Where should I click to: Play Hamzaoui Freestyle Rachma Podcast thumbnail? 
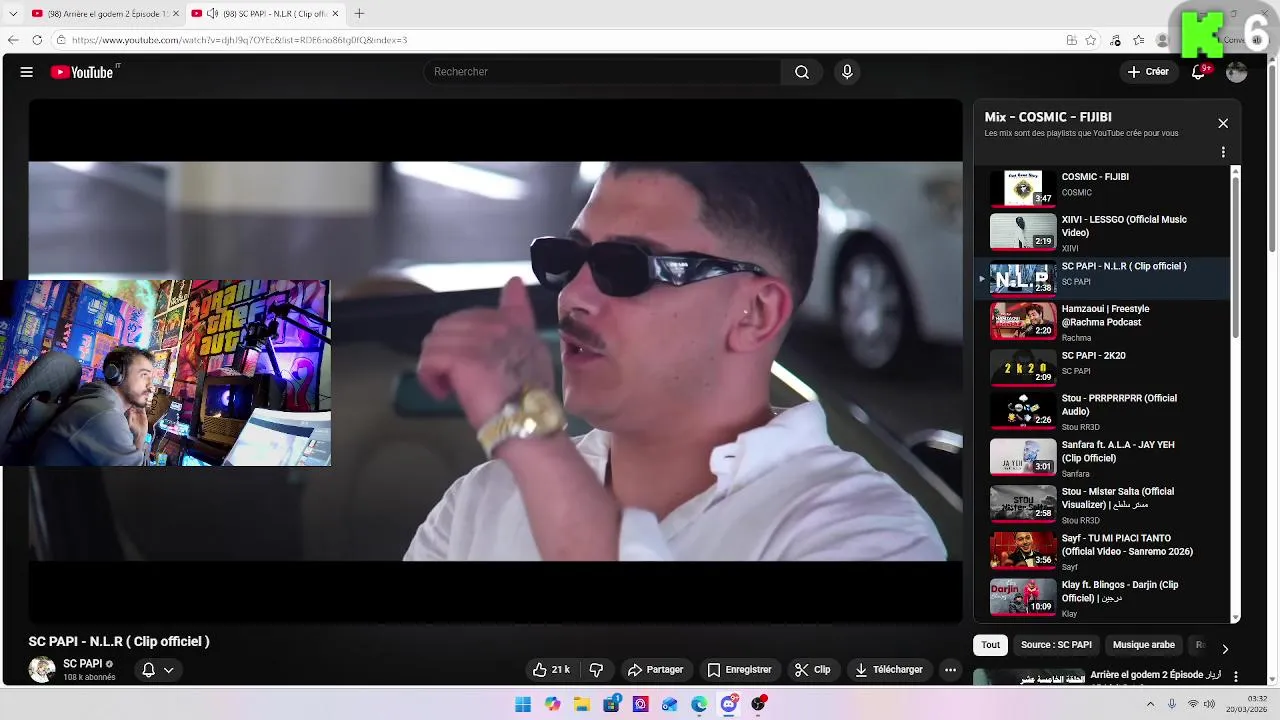[1023, 320]
